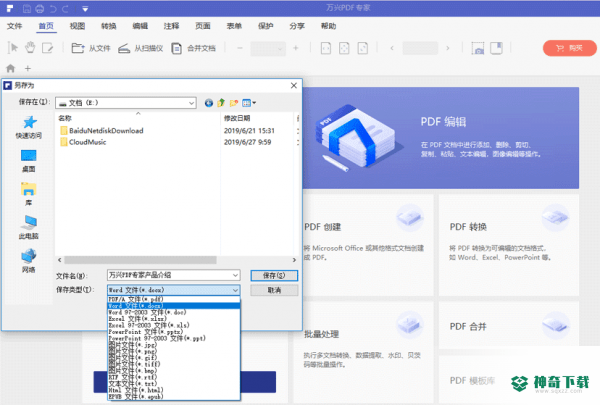Select the actual size page icon
The width and height of the screenshot is (600, 405).
pyautogui.click(x=362, y=48)
